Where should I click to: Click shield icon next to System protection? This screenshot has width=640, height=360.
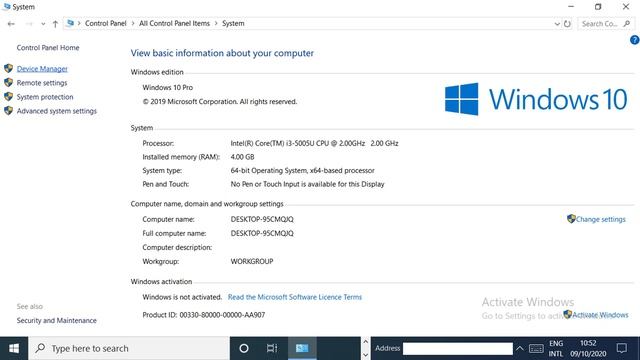8,96
